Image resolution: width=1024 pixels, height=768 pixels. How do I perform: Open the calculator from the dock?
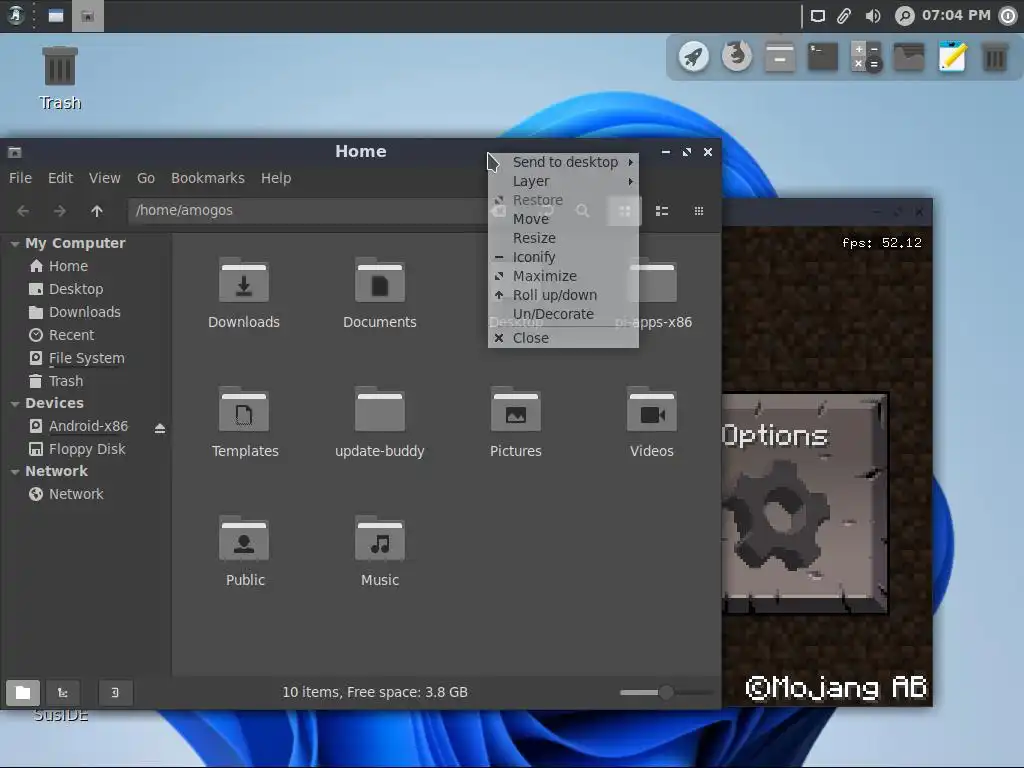click(x=866, y=57)
